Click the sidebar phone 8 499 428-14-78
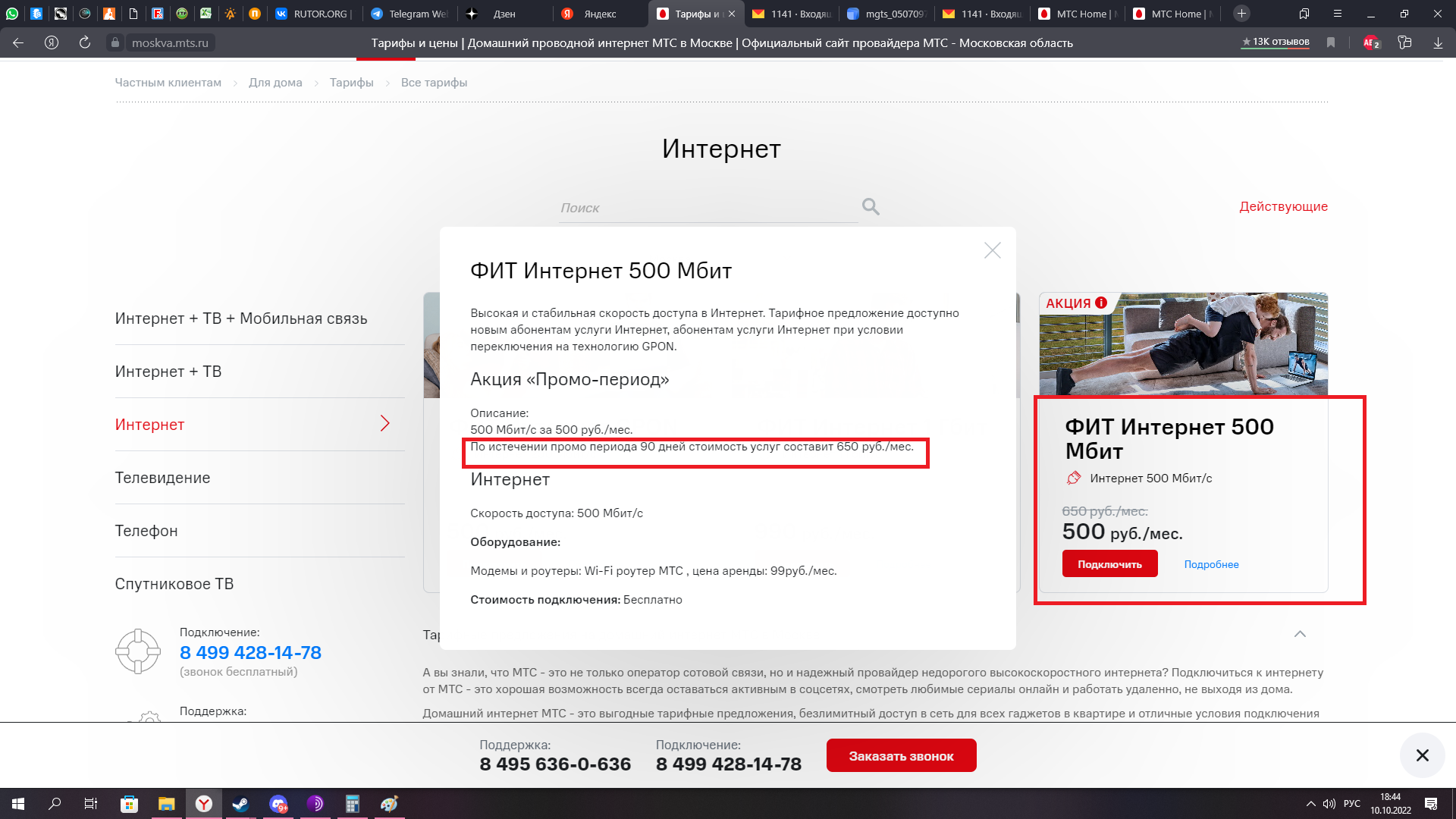This screenshot has height=819, width=1456. coord(250,652)
